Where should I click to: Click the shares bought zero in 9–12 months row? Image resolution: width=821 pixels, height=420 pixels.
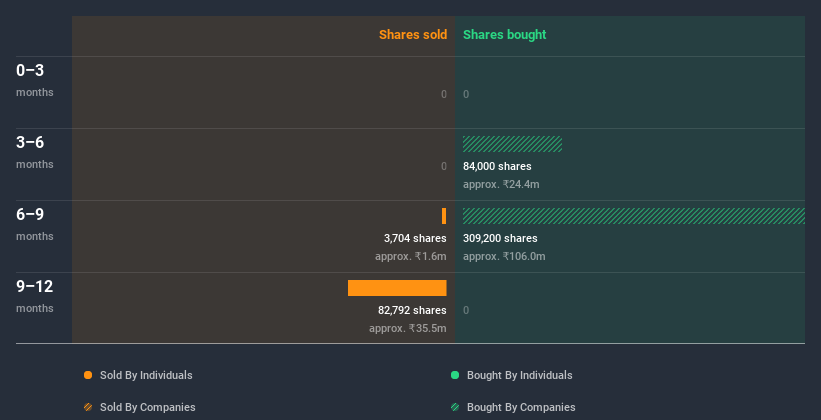(x=466, y=310)
